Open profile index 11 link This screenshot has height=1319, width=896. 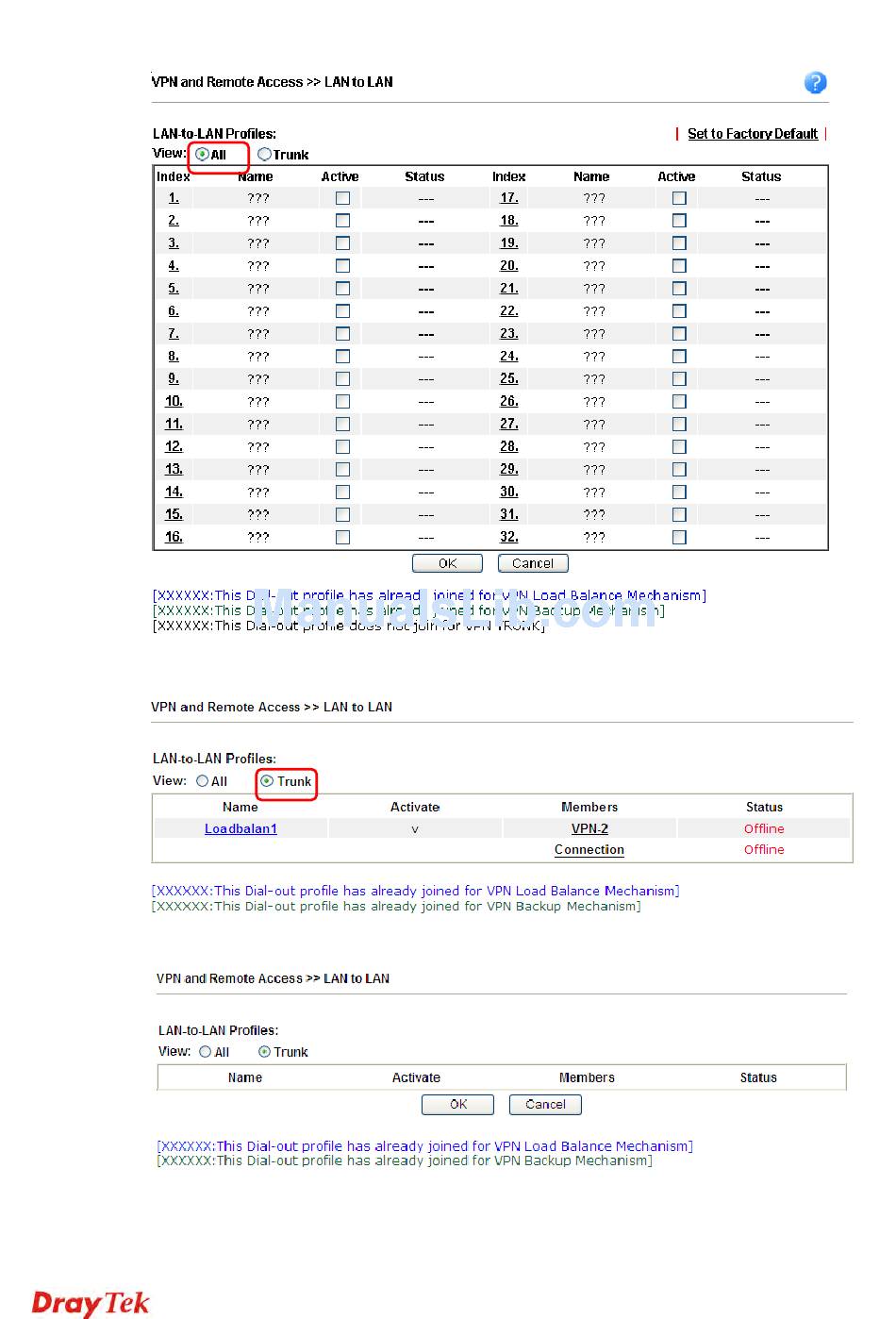pyautogui.click(x=174, y=424)
